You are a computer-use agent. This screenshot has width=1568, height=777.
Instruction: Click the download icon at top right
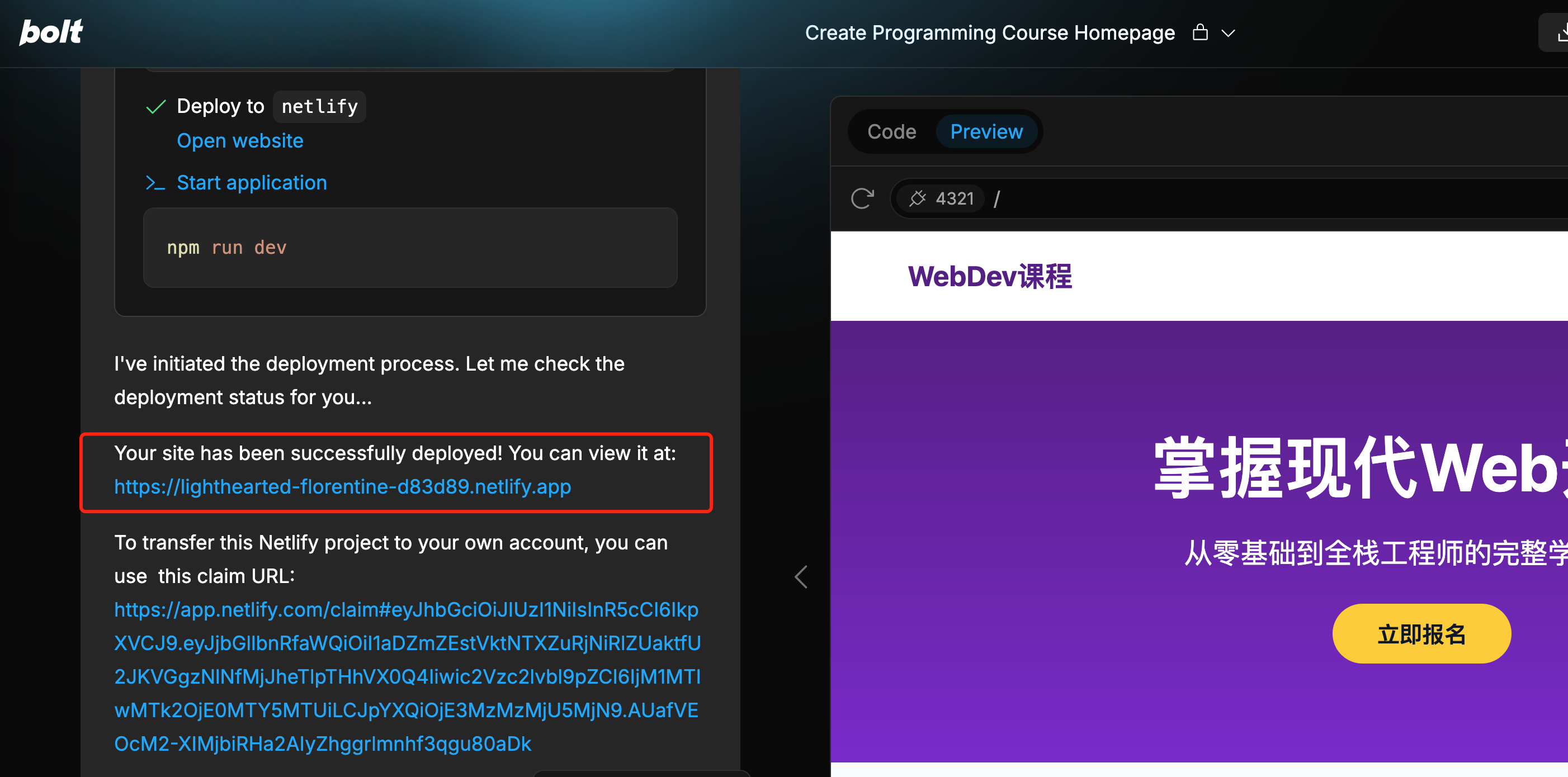point(1561,33)
